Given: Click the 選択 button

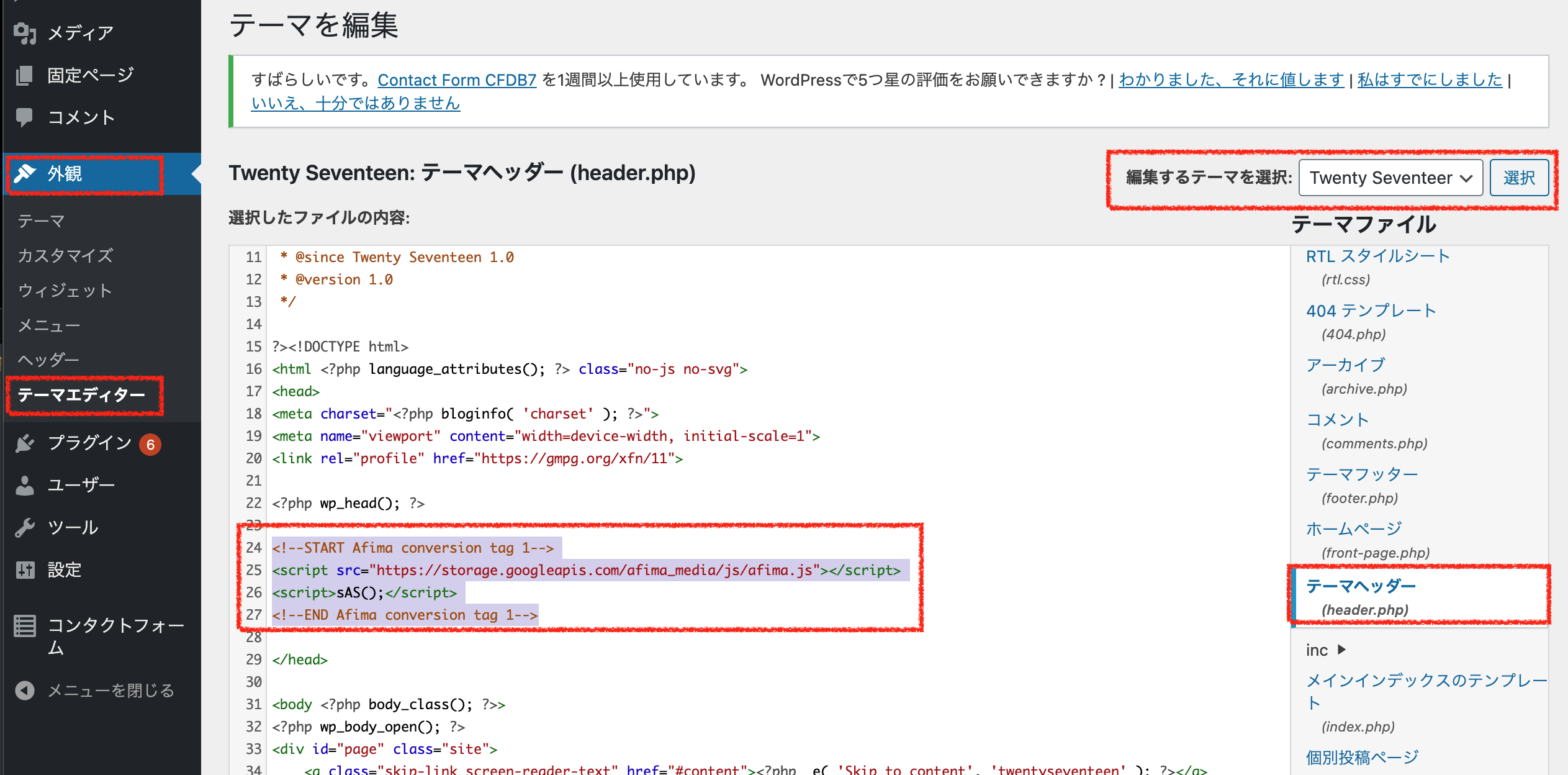Looking at the screenshot, I should (x=1519, y=178).
